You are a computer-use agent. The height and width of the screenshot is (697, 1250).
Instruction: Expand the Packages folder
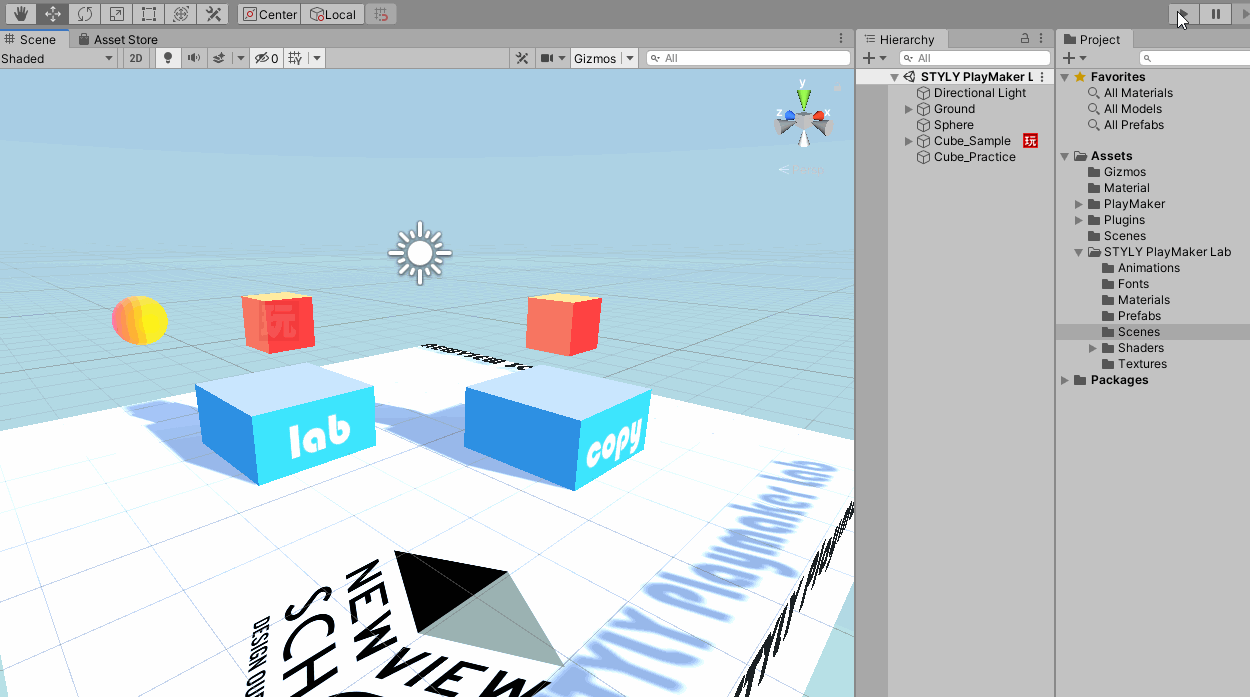(x=1065, y=380)
